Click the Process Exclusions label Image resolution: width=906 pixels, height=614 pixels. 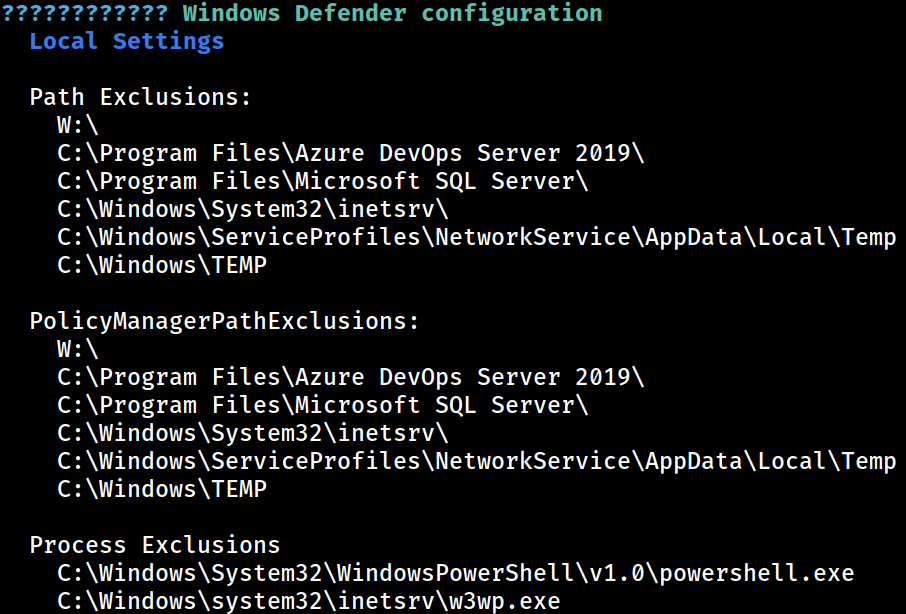[x=155, y=545]
